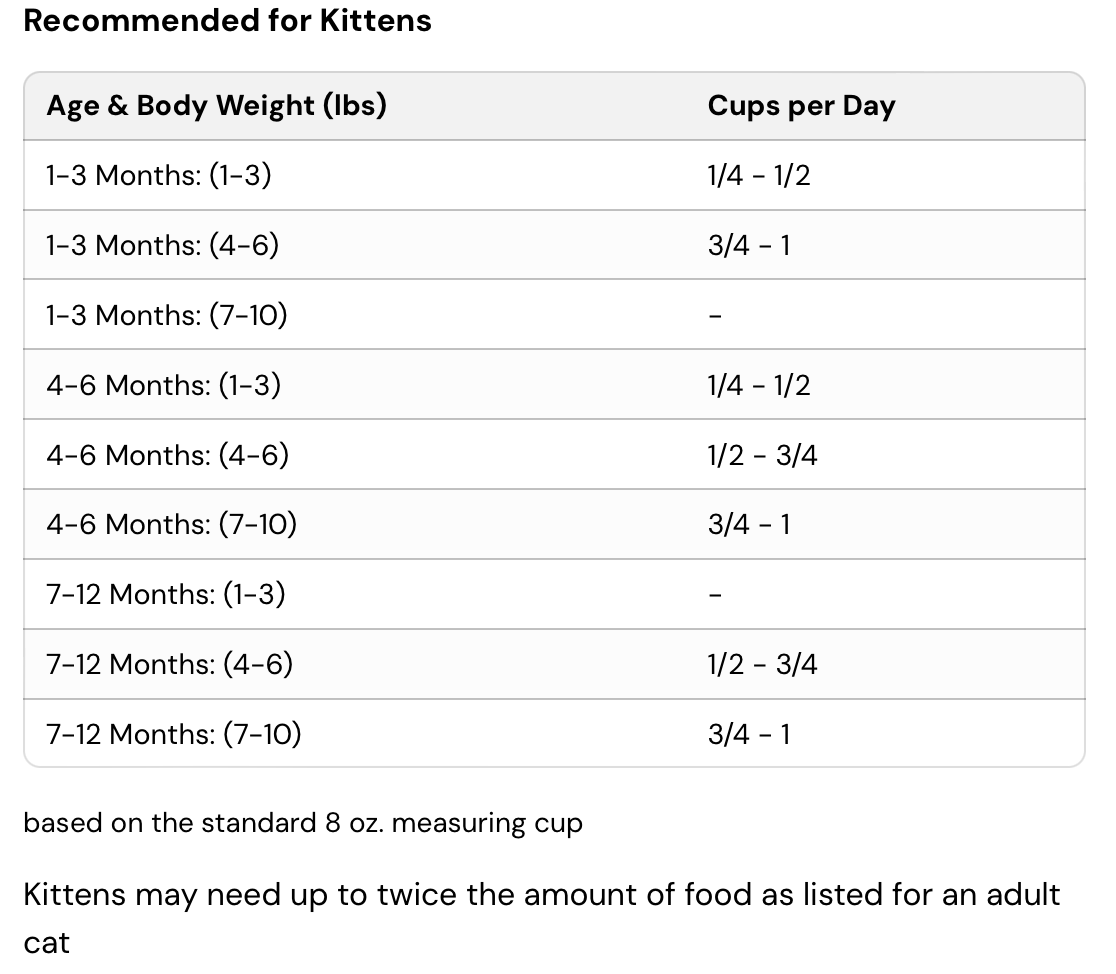Select the "7-12 Months: (7-10)" row label
Viewport: 1116px width, 974px height.
point(173,734)
